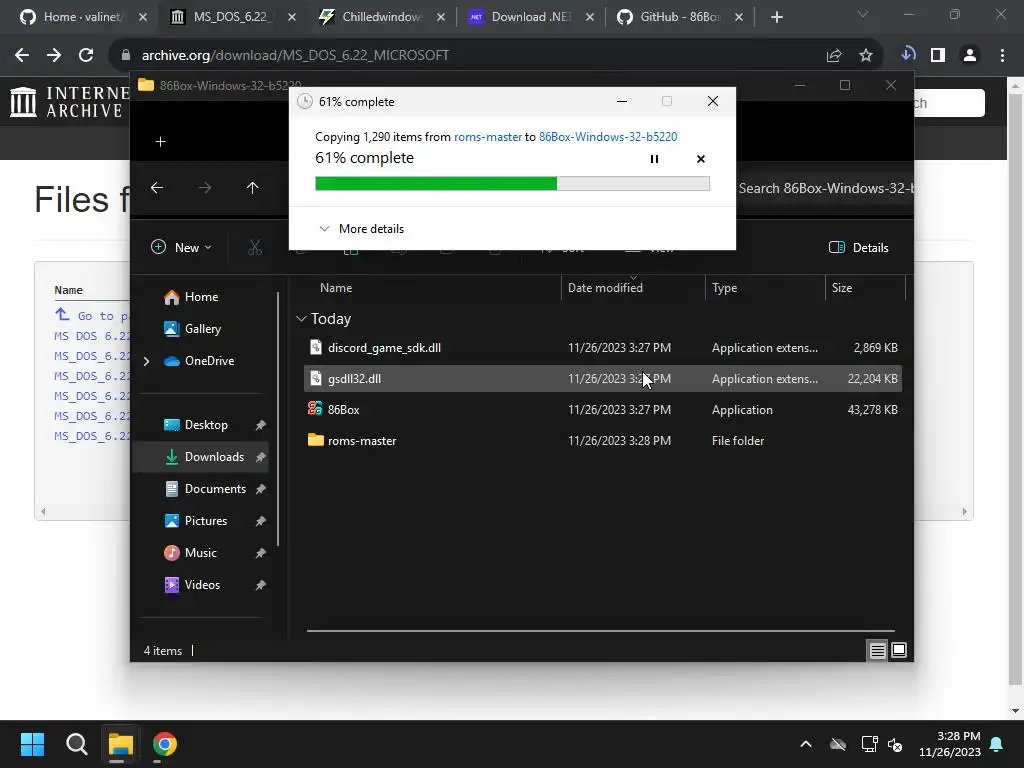
Task: Select OneDrive in the sidebar
Action: tap(209, 361)
